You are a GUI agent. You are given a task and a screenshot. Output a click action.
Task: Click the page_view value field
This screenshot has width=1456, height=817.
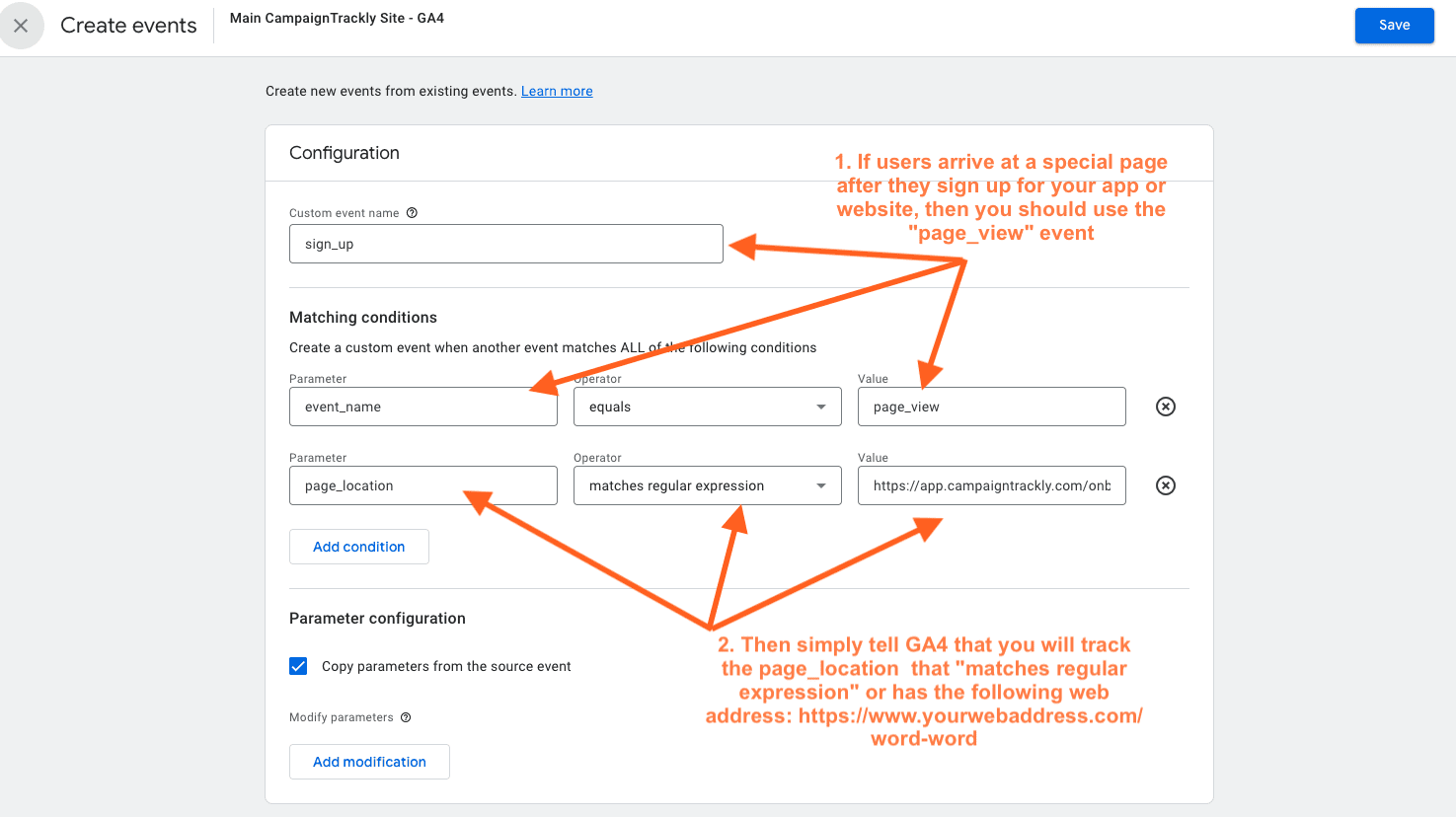[991, 406]
